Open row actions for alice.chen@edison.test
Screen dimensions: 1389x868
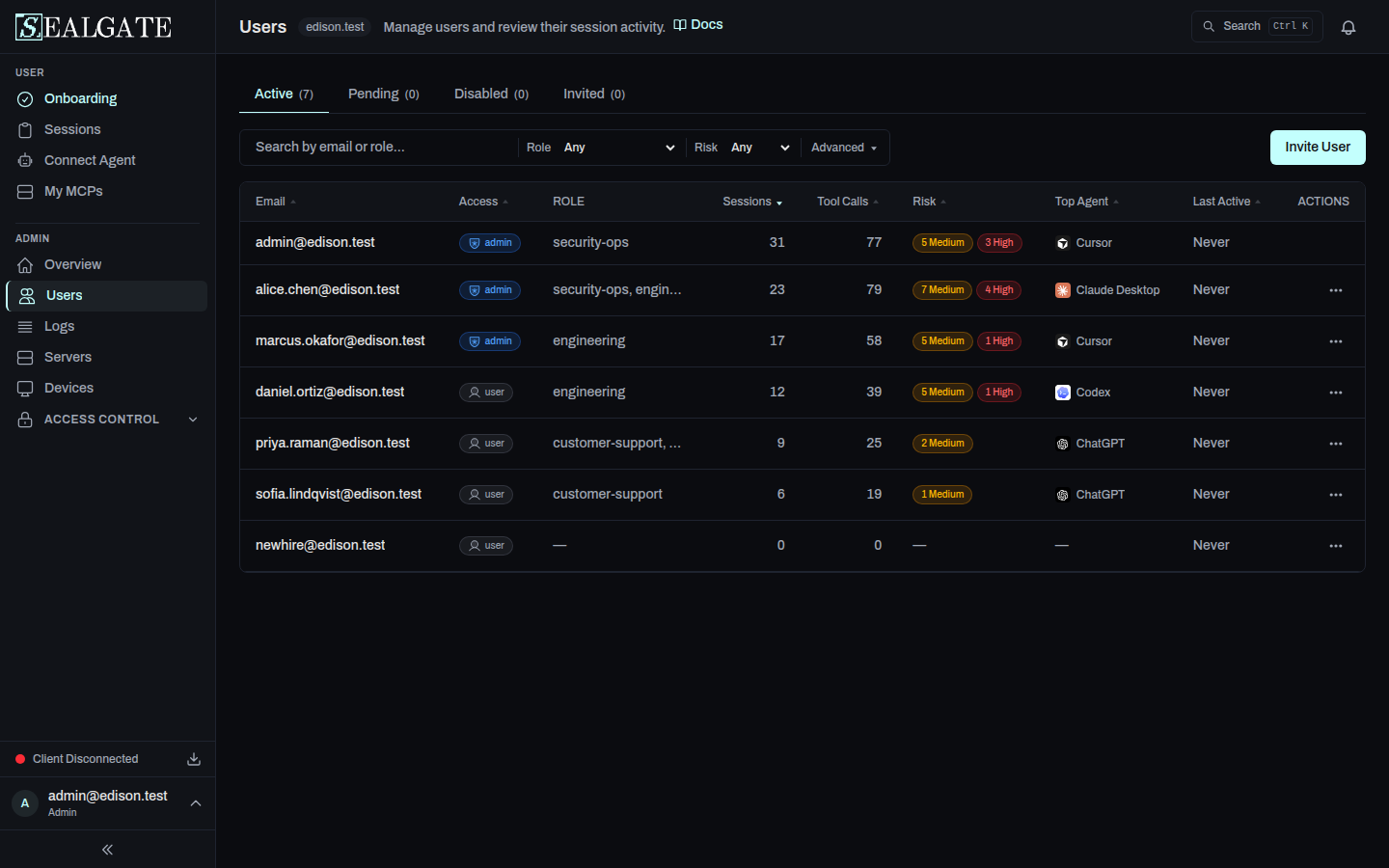click(1336, 290)
